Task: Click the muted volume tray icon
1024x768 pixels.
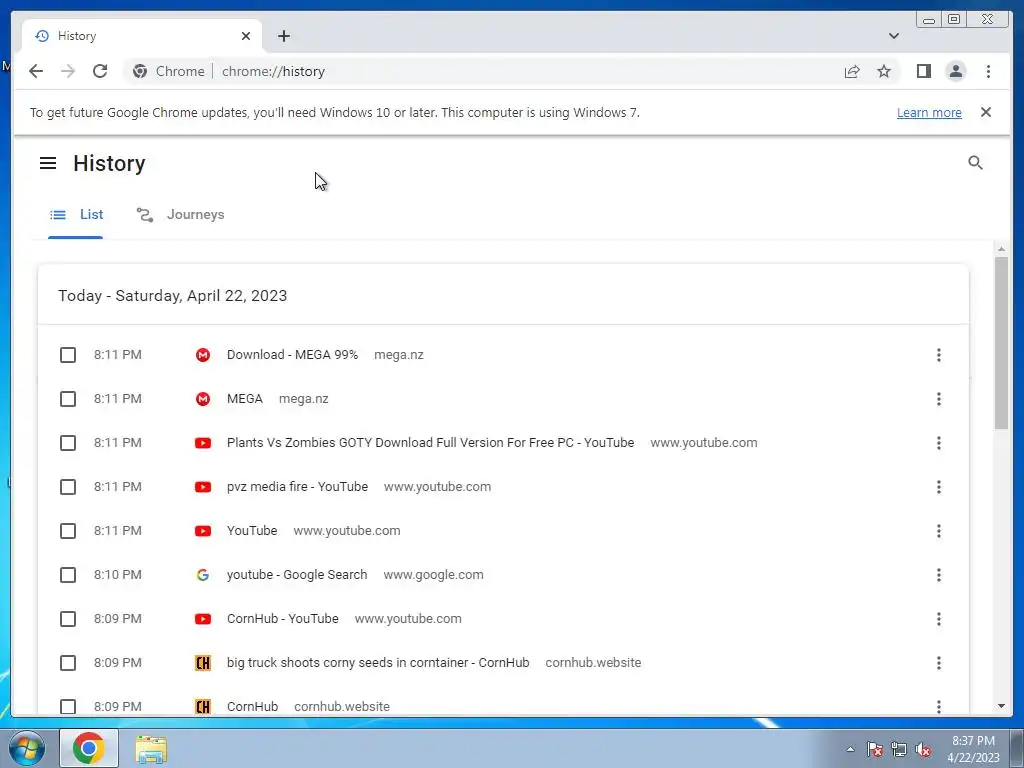Action: point(923,750)
